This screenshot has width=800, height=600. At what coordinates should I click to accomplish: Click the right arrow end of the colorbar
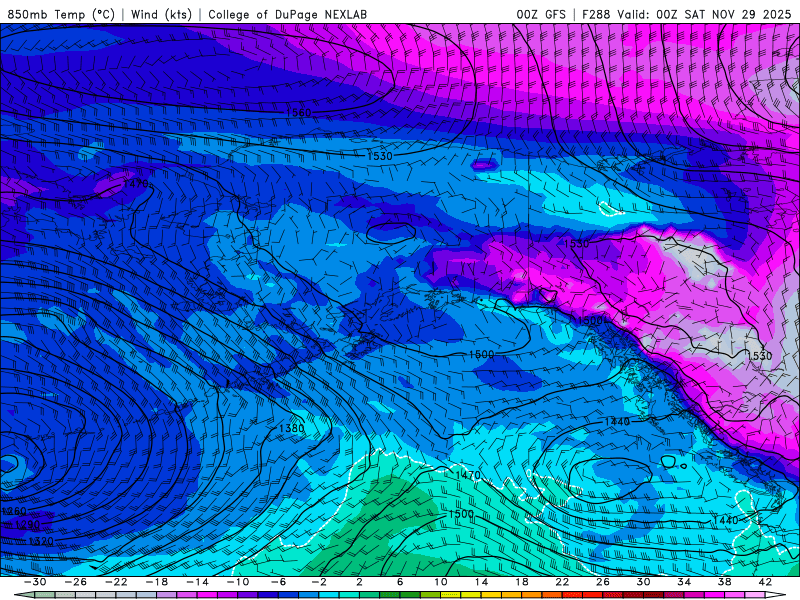point(776,595)
